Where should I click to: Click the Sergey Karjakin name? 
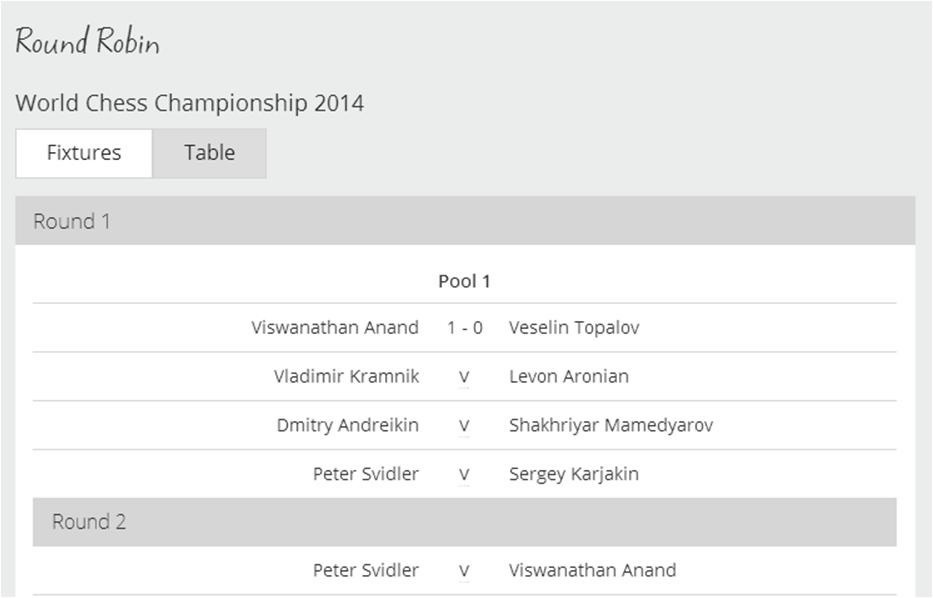574,474
